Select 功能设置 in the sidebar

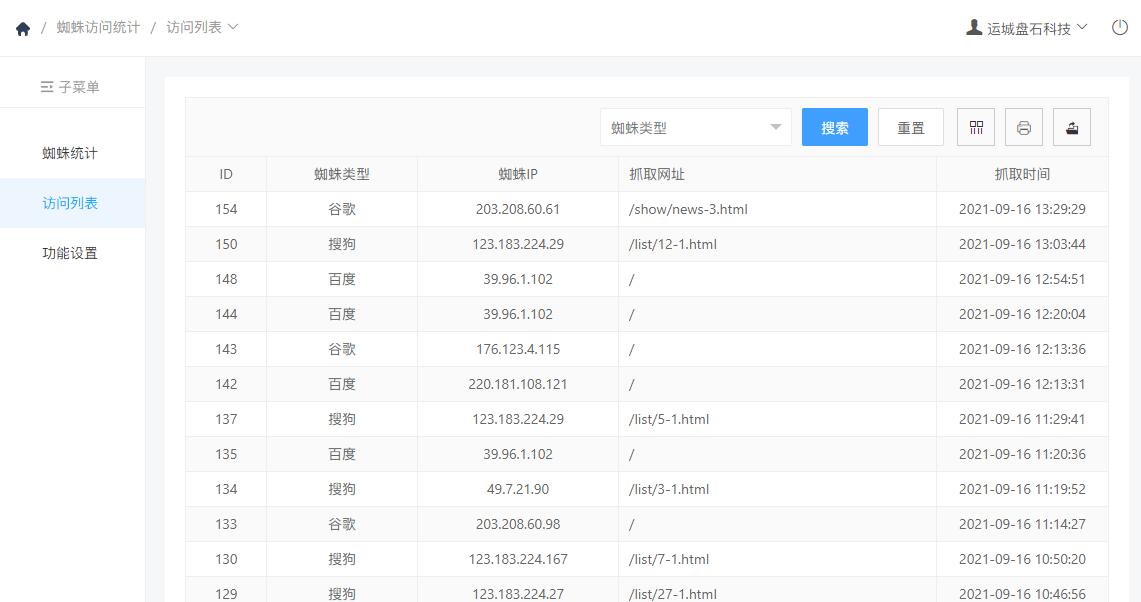pos(70,253)
